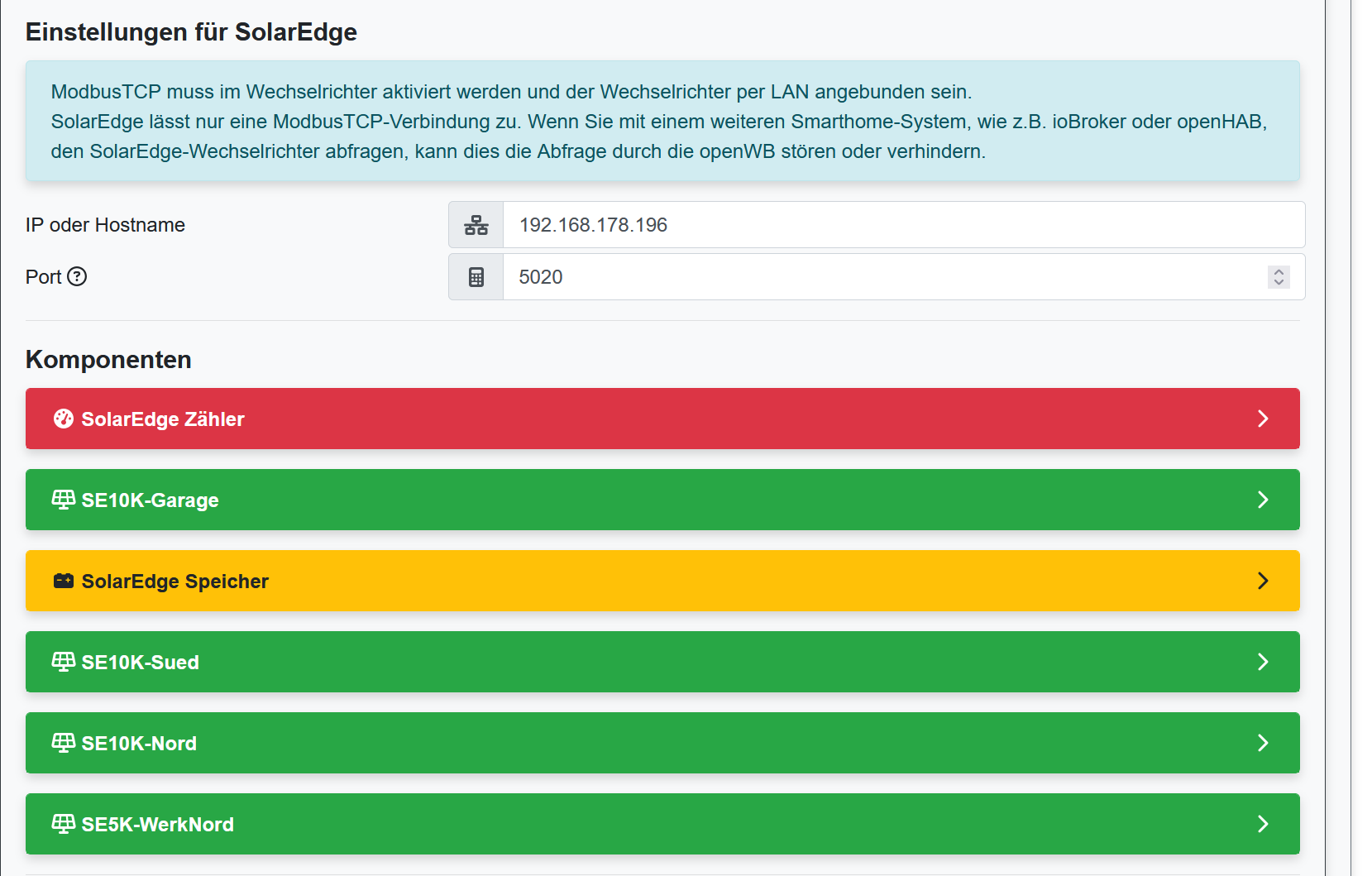
Task: Click the battery icon on SolarEdge Speicher
Action: tap(64, 581)
